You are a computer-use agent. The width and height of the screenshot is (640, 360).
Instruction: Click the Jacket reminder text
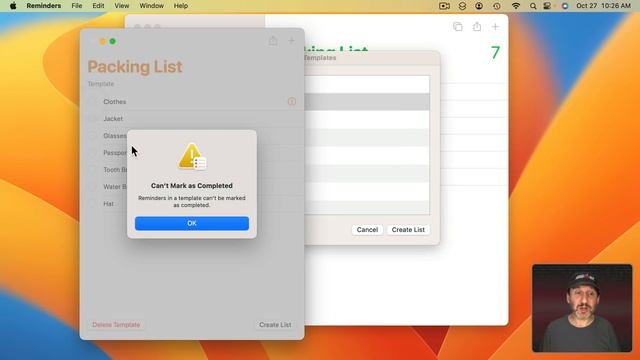coord(113,119)
